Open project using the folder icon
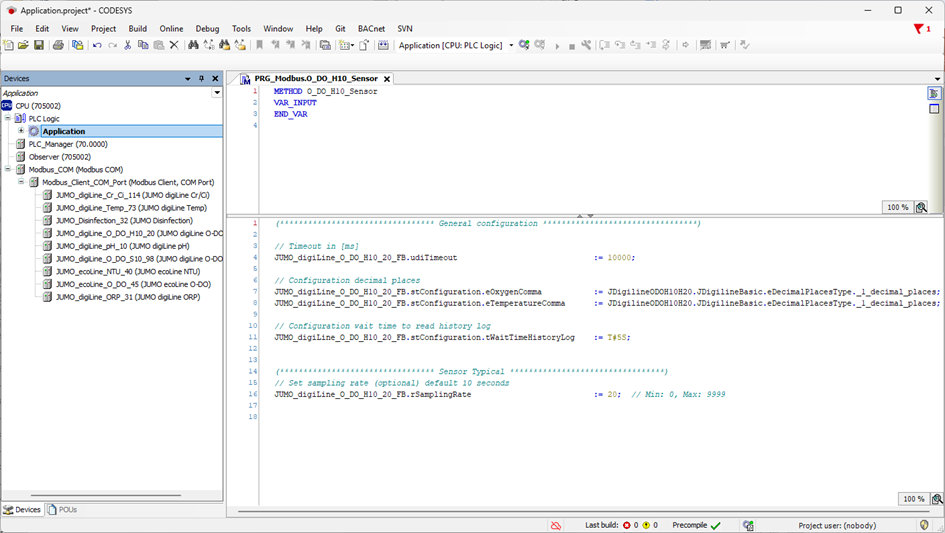945x533 pixels. click(24, 45)
